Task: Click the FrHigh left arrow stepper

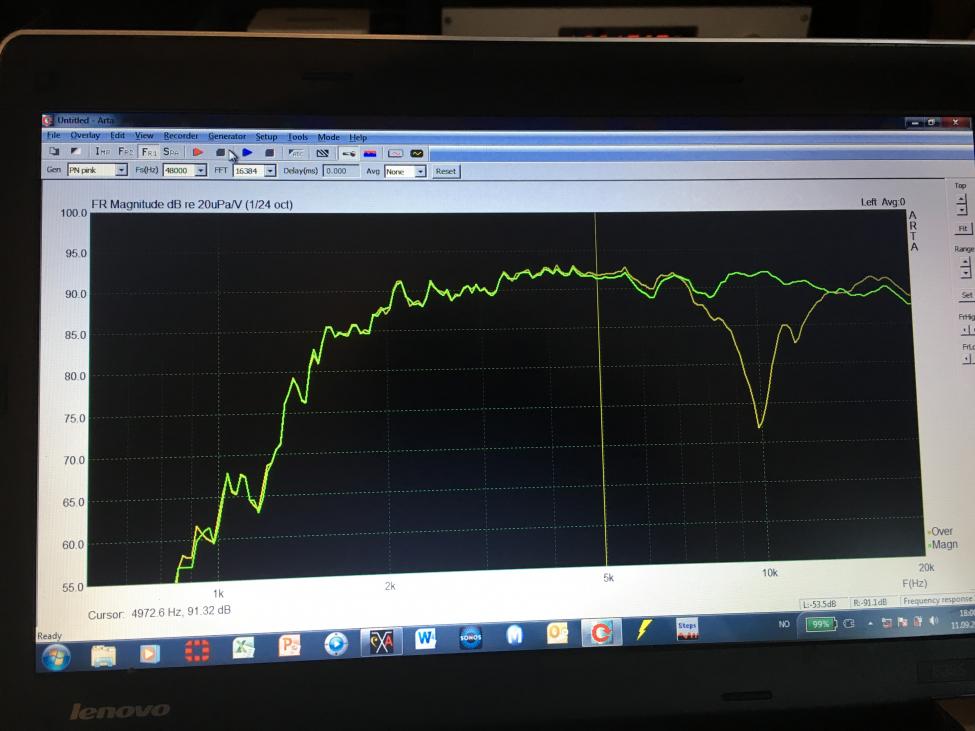Action: pos(965,330)
